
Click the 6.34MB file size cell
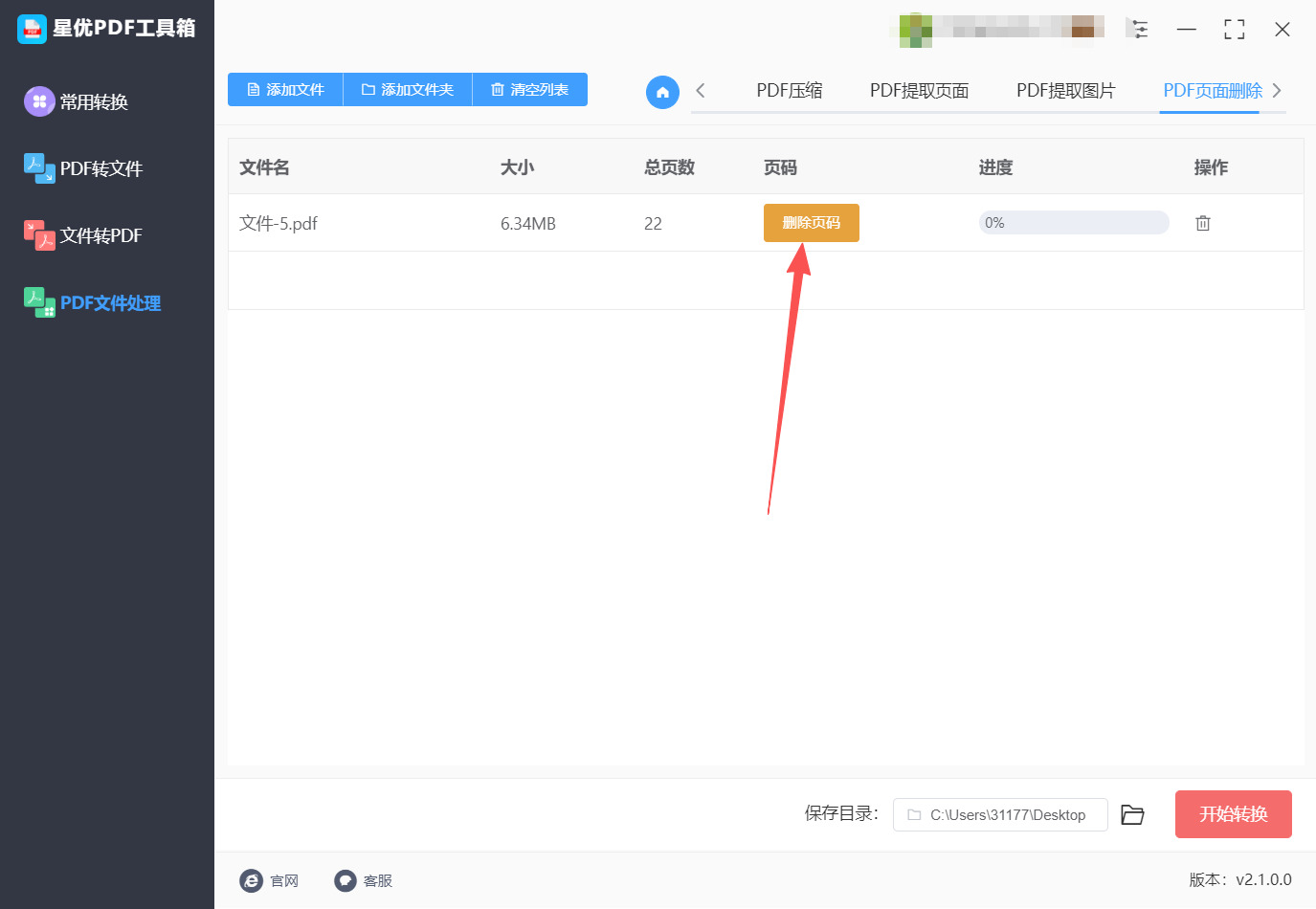[x=528, y=224]
